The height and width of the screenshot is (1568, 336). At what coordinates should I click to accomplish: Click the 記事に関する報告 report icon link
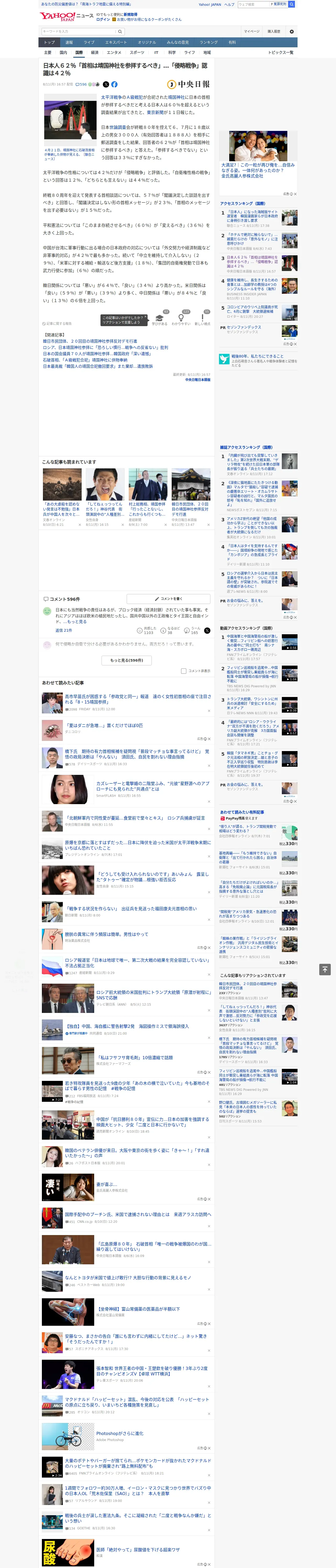[57, 323]
